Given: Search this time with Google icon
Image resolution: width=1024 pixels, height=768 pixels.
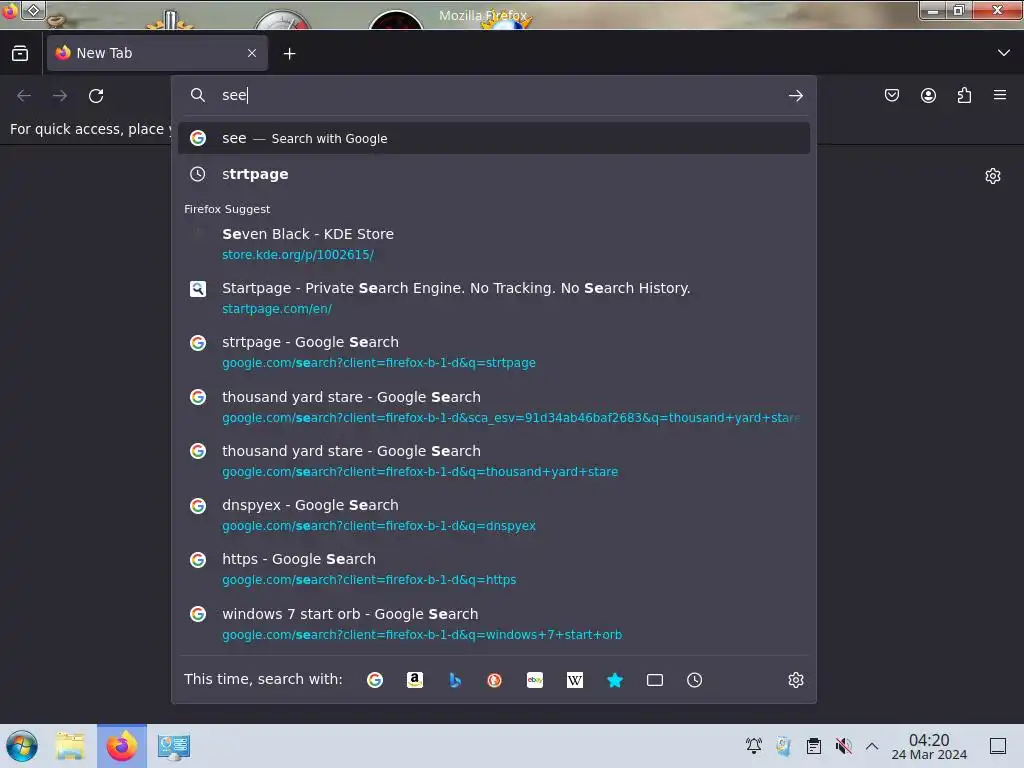Looking at the screenshot, I should 375,680.
